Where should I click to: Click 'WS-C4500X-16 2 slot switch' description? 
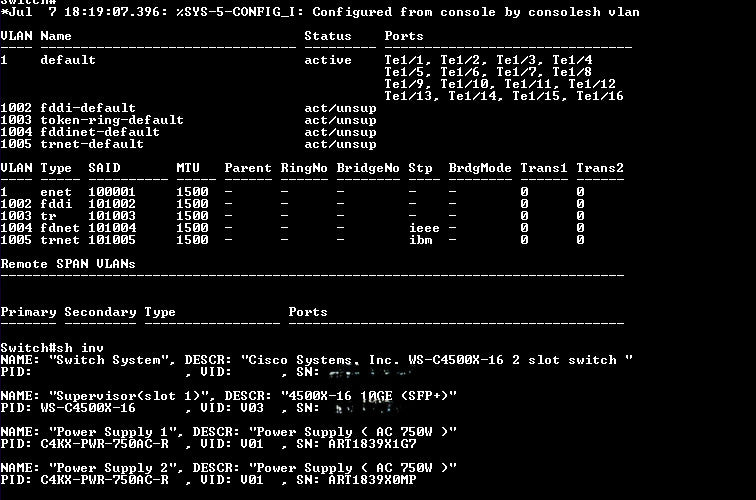click(513, 360)
